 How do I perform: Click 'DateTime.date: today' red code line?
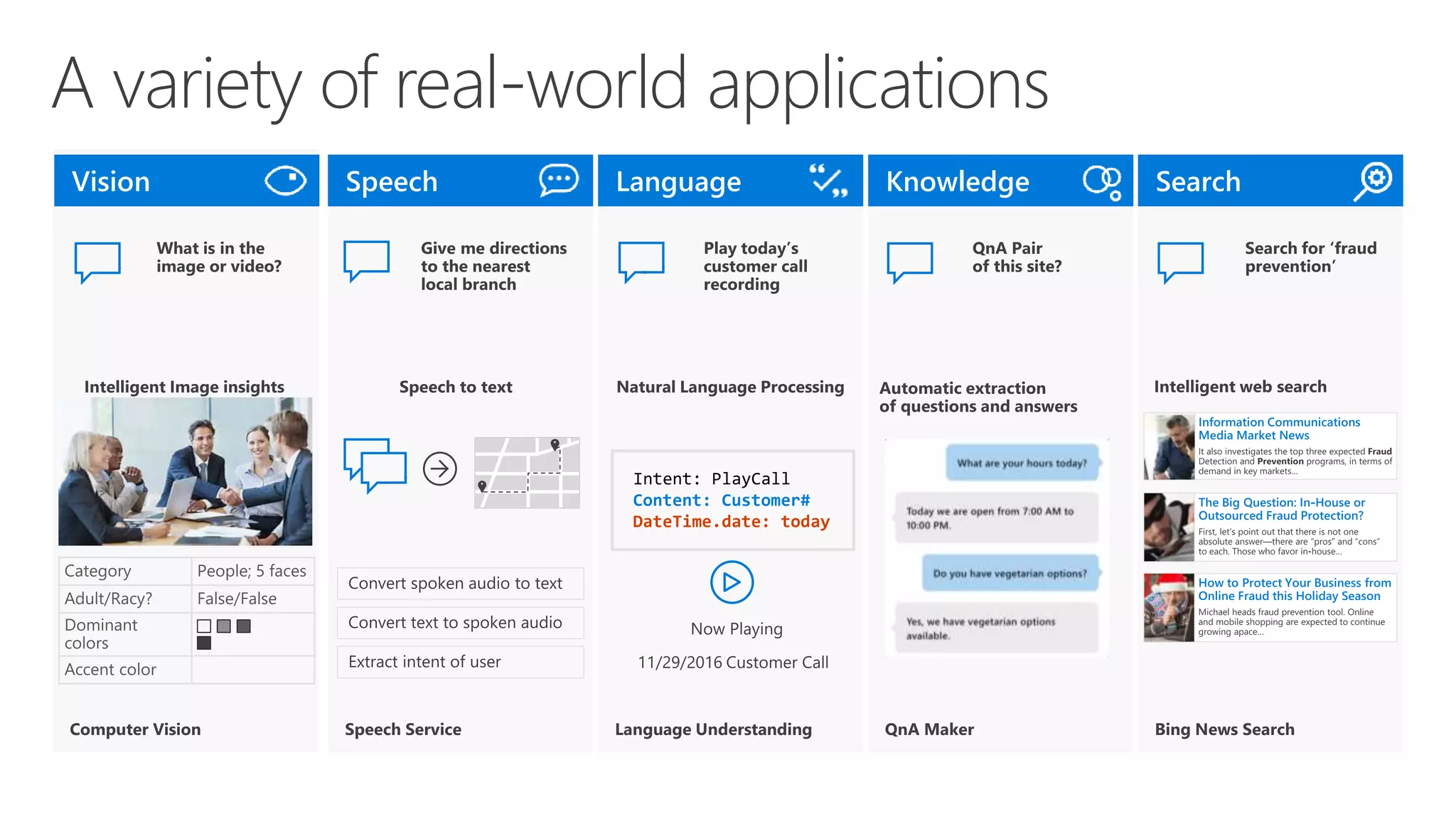pos(731,522)
